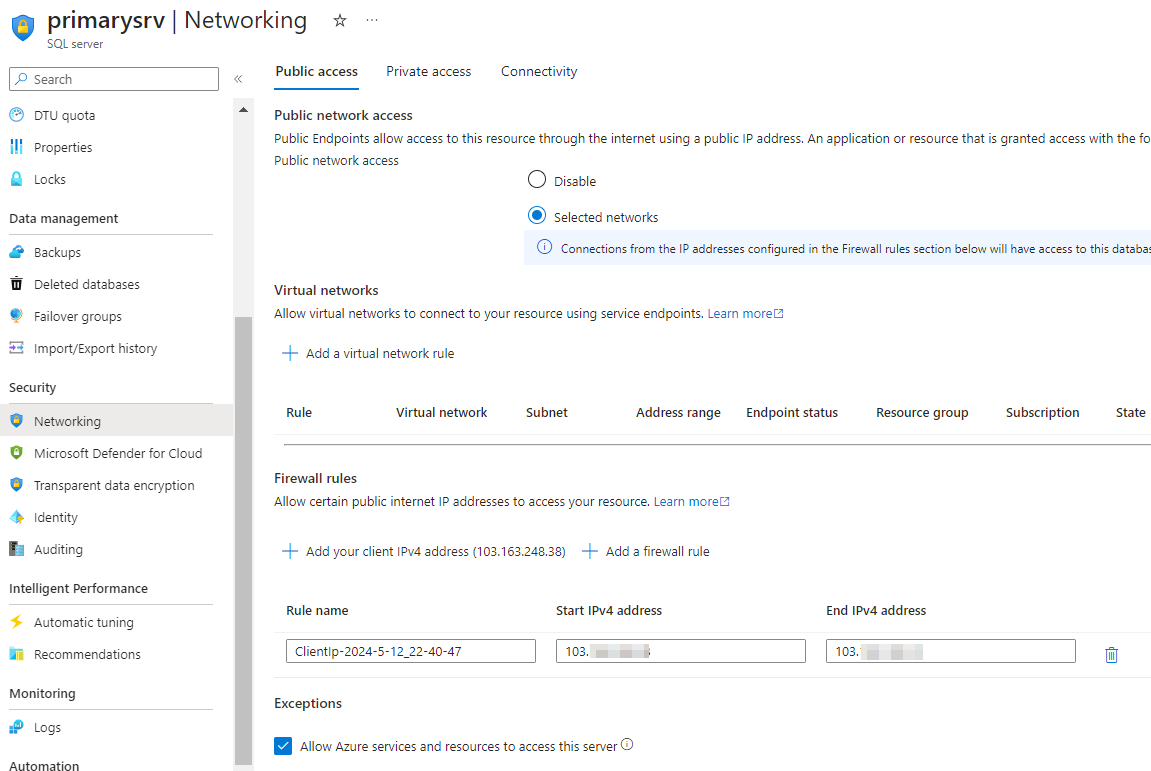Click the Transparent data encryption icon
This screenshot has height=771, width=1151.
pos(16,485)
